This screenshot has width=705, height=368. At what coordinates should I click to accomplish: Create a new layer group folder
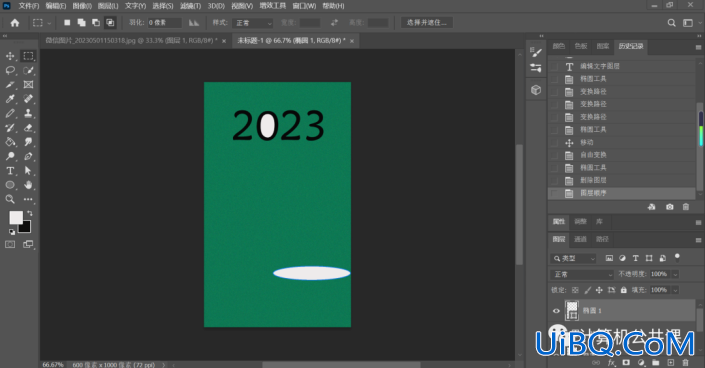[x=656, y=363]
